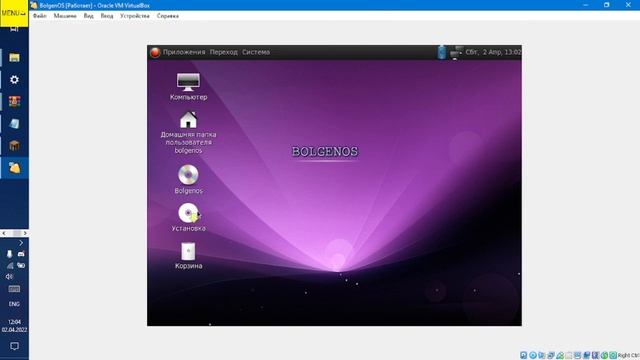Open the WinRAR archive icon in the taskbar
The image size is (640, 360).
[x=14, y=102]
